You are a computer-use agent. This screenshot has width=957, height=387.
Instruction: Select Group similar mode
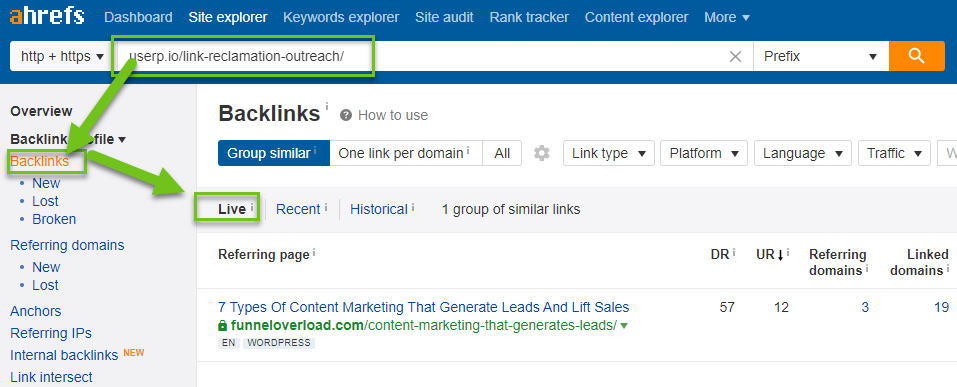tap(273, 153)
